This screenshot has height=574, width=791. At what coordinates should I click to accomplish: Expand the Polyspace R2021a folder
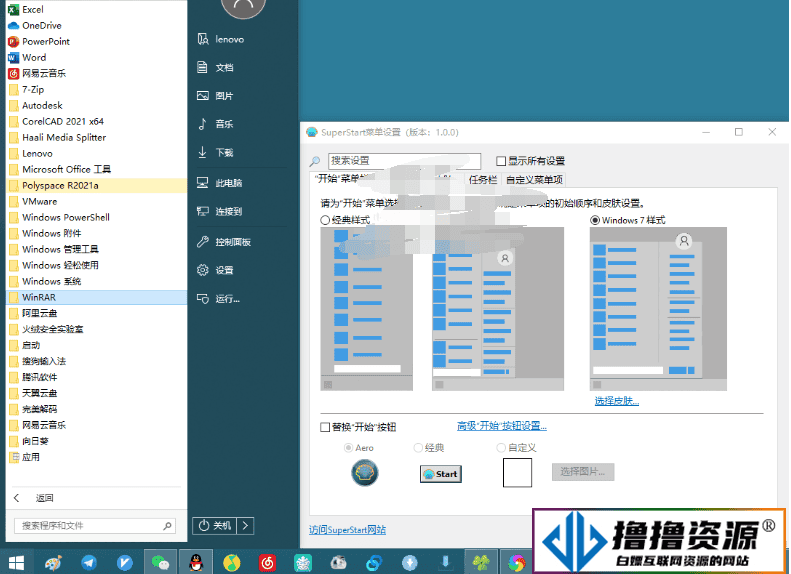pos(96,186)
